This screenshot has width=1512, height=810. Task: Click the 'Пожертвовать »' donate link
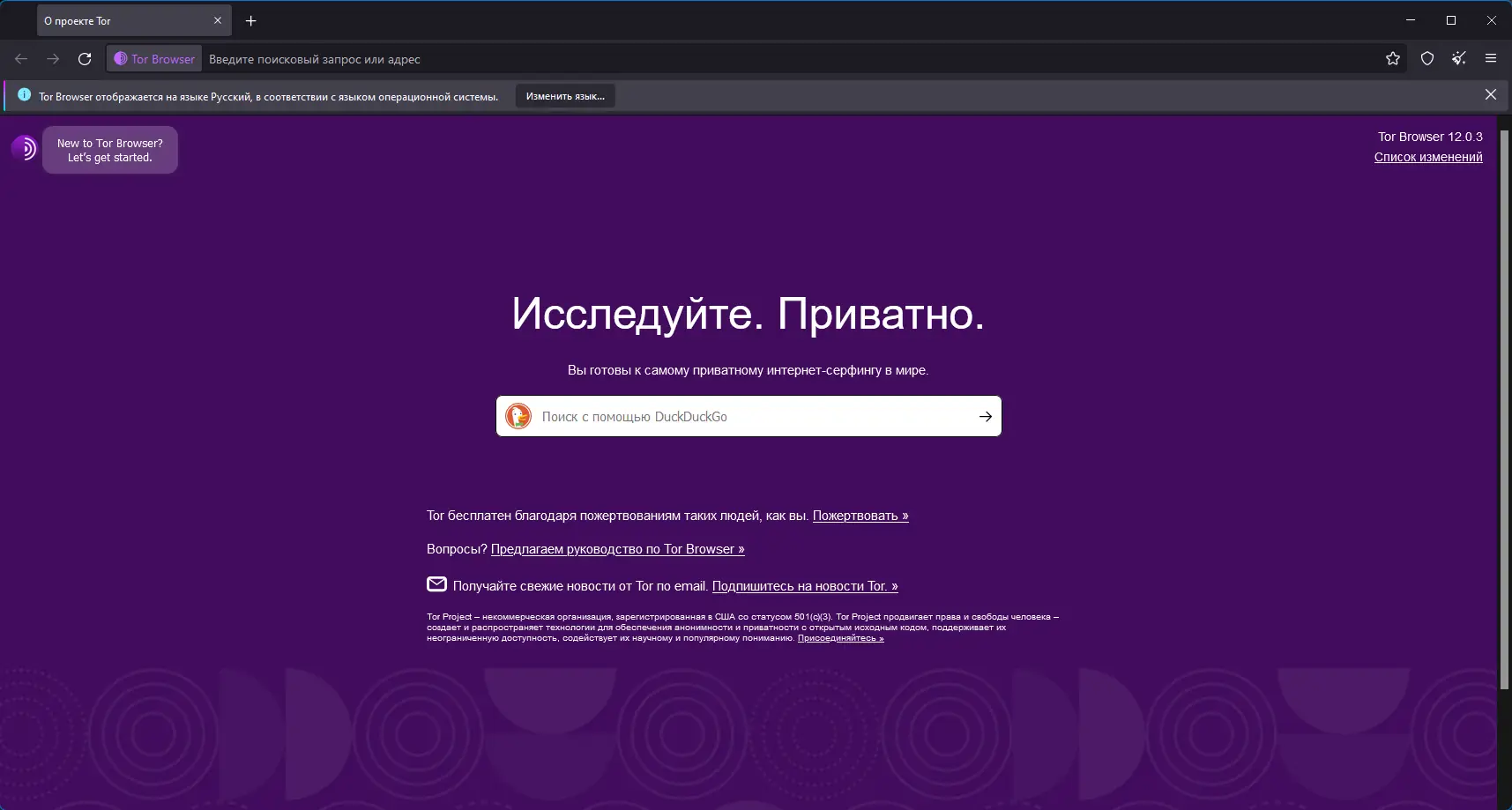[x=860, y=516]
